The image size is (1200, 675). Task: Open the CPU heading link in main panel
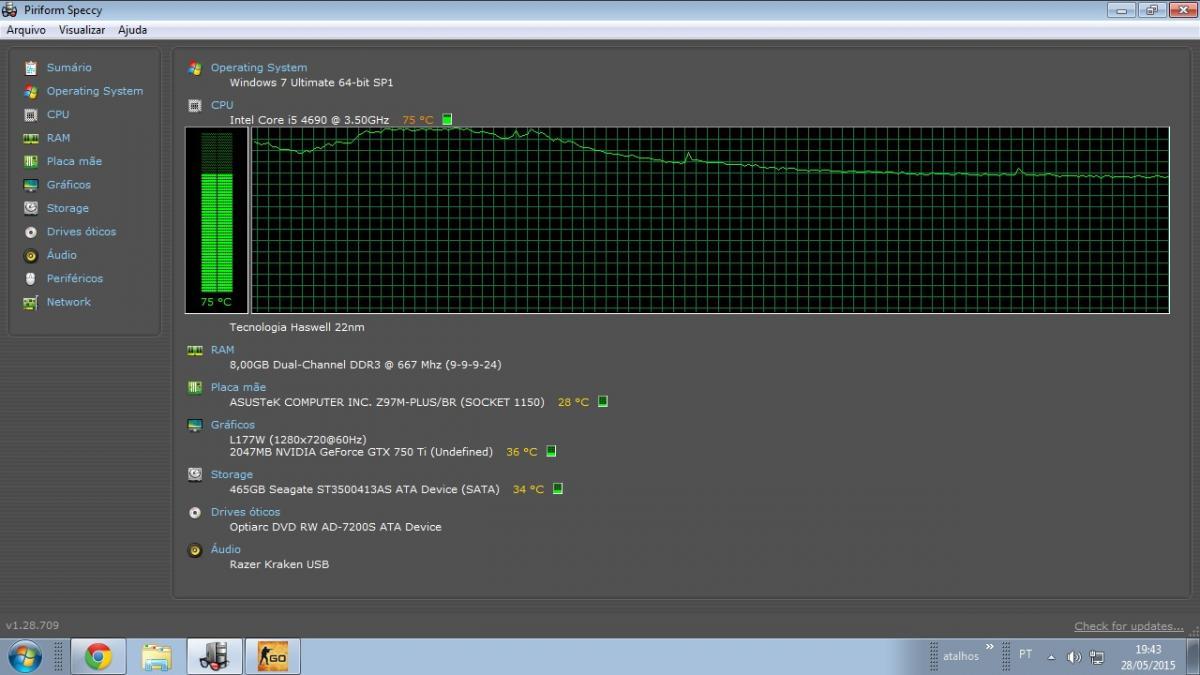tap(222, 105)
